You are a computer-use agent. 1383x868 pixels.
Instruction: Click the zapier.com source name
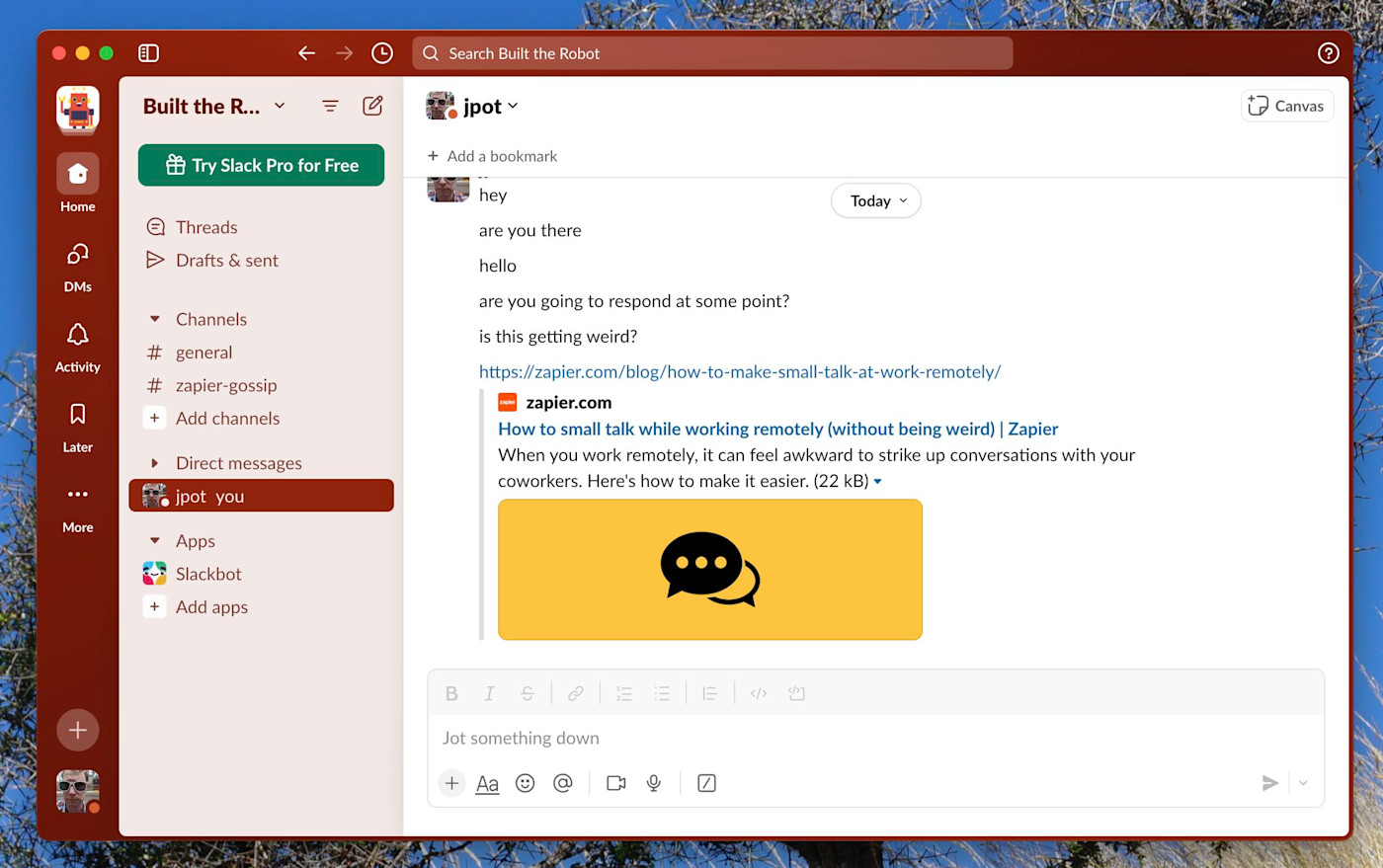click(569, 402)
